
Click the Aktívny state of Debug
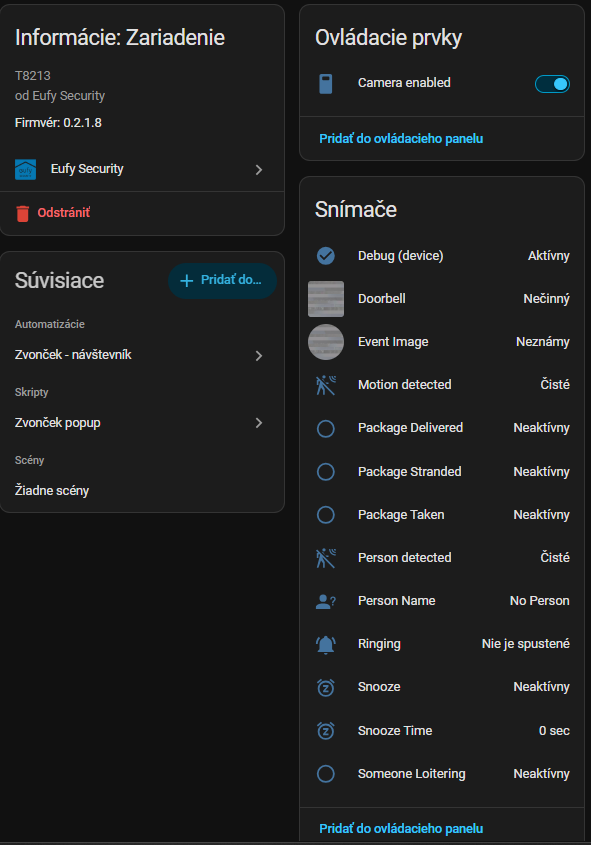click(548, 255)
